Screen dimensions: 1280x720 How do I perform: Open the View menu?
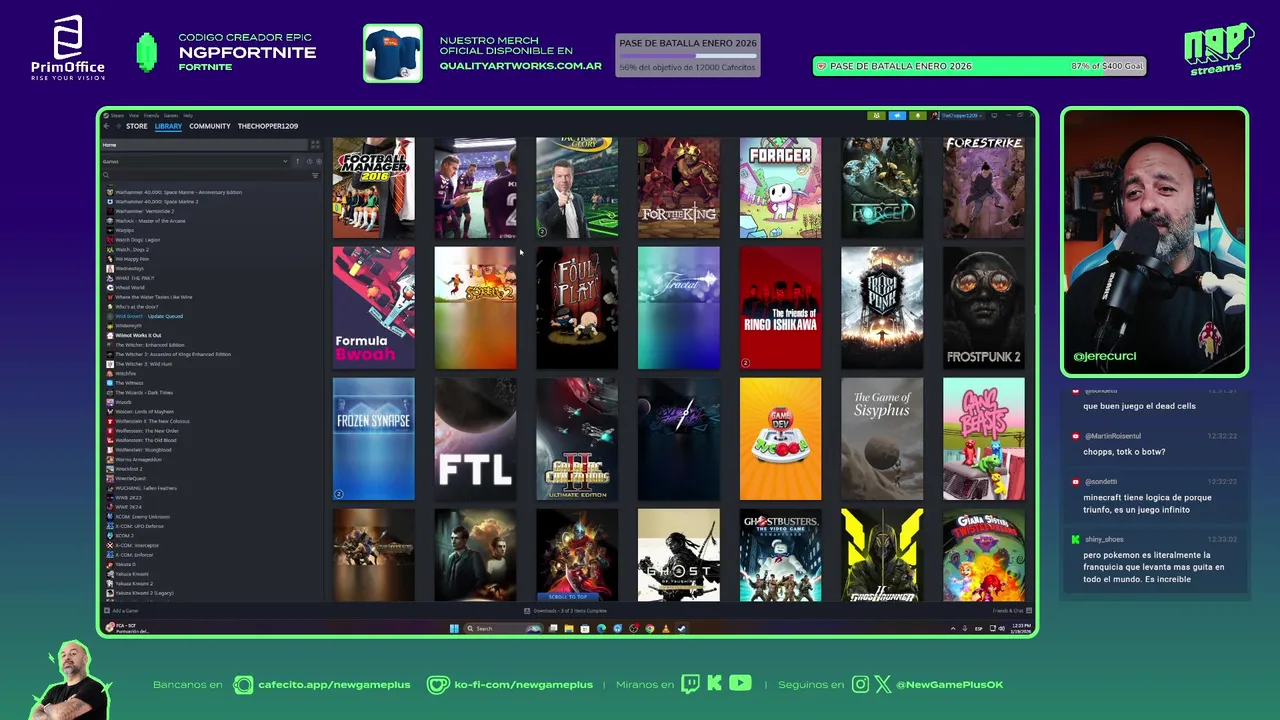pyautogui.click(x=134, y=116)
